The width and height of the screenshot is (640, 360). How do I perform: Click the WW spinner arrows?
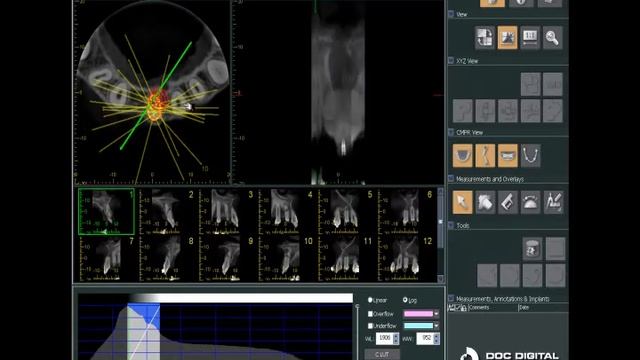(x=437, y=338)
